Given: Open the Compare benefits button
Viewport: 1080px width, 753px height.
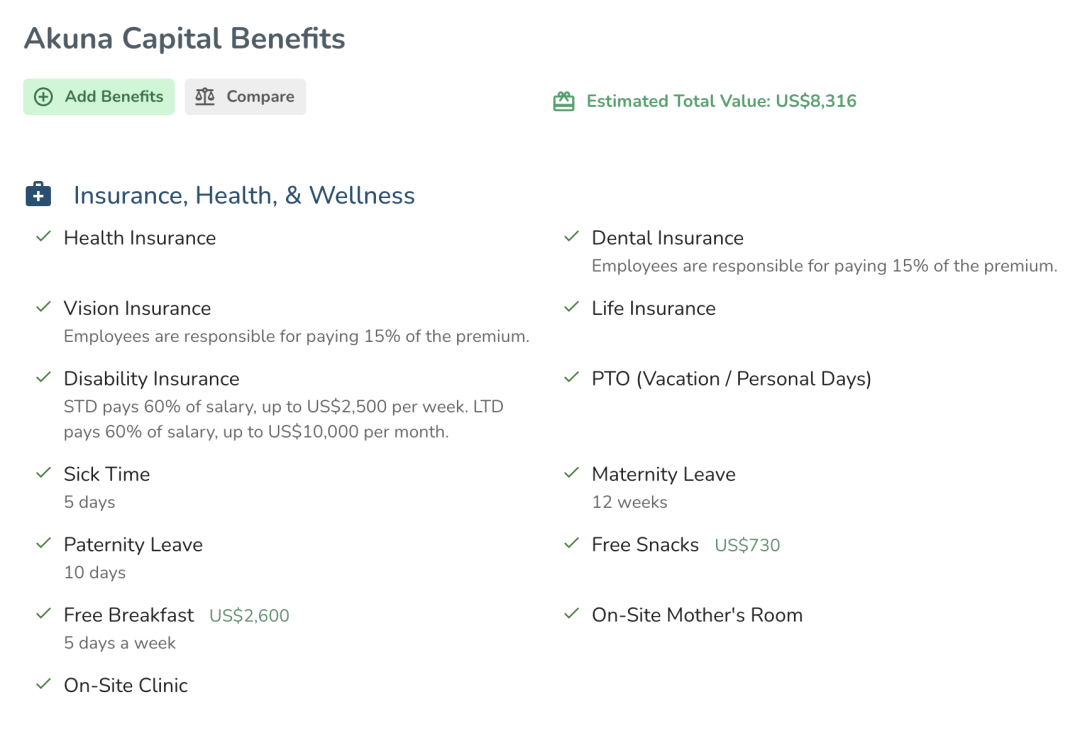Looking at the screenshot, I should coord(245,96).
